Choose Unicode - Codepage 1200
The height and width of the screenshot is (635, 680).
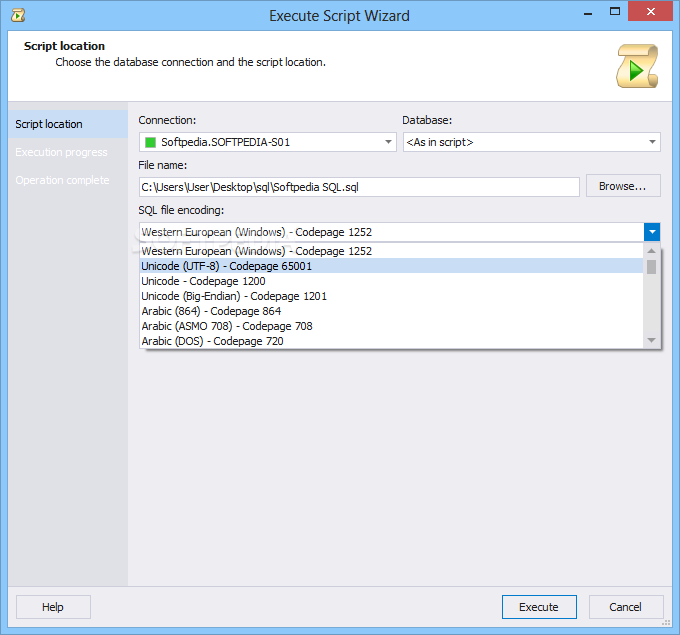[392, 281]
